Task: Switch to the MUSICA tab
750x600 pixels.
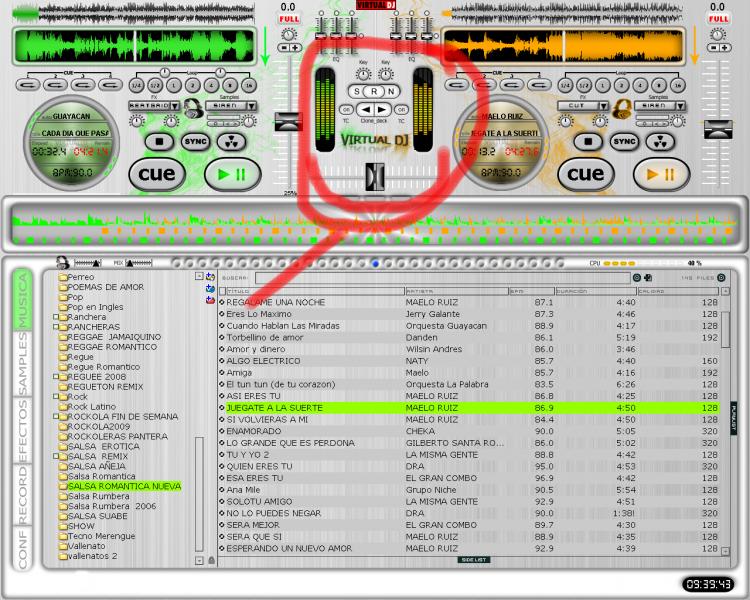Action: click(x=22, y=300)
